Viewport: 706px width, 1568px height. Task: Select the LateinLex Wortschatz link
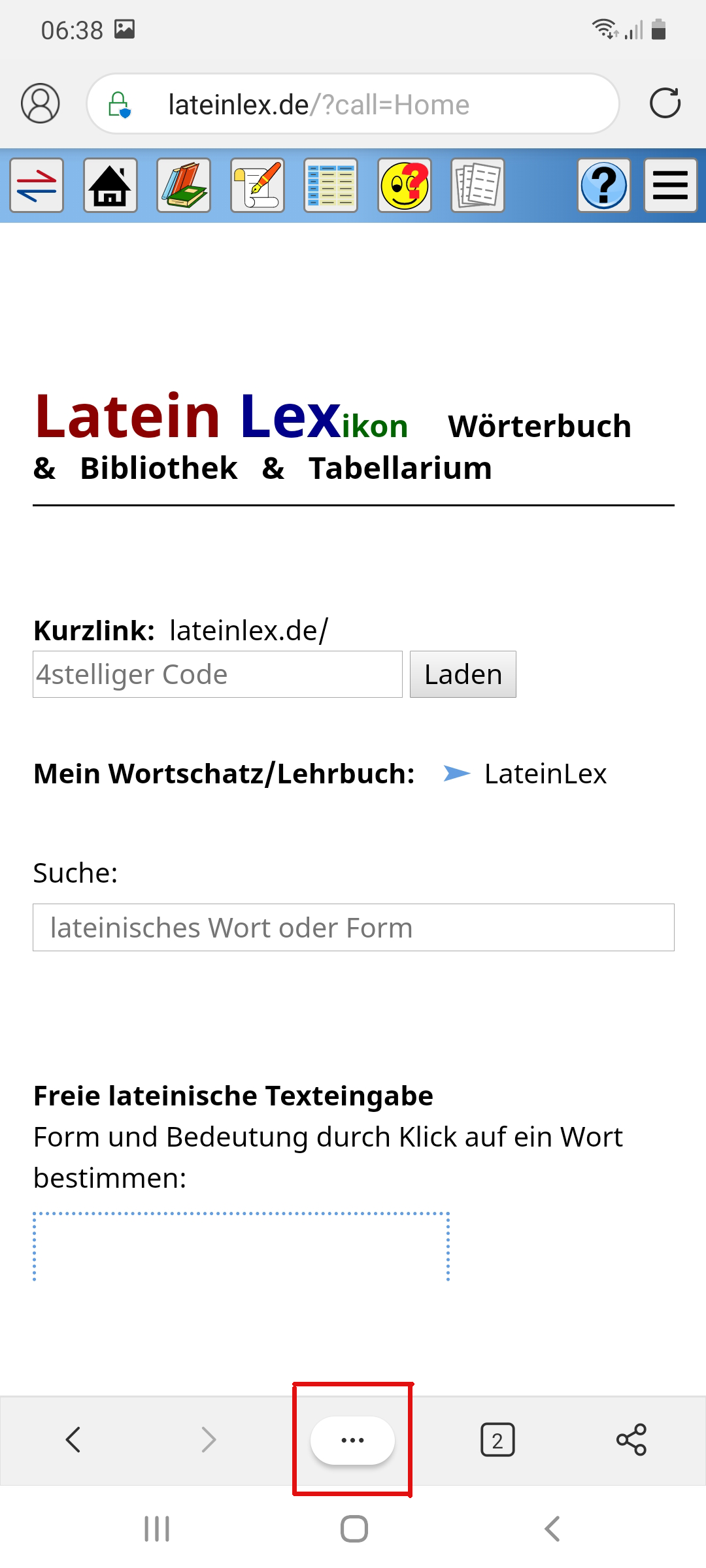[x=545, y=774]
